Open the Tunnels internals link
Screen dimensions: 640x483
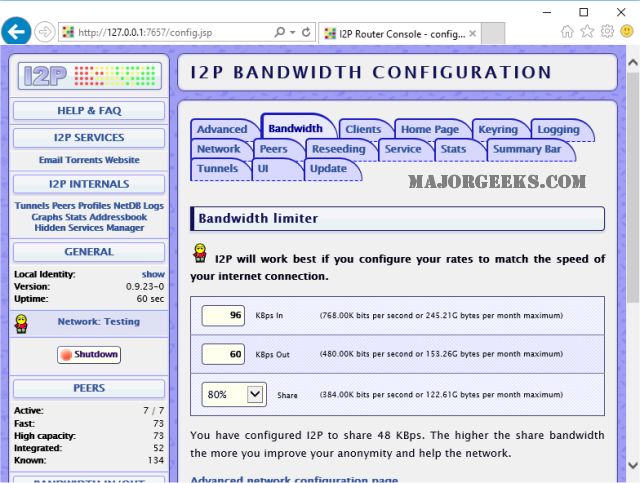coord(32,206)
